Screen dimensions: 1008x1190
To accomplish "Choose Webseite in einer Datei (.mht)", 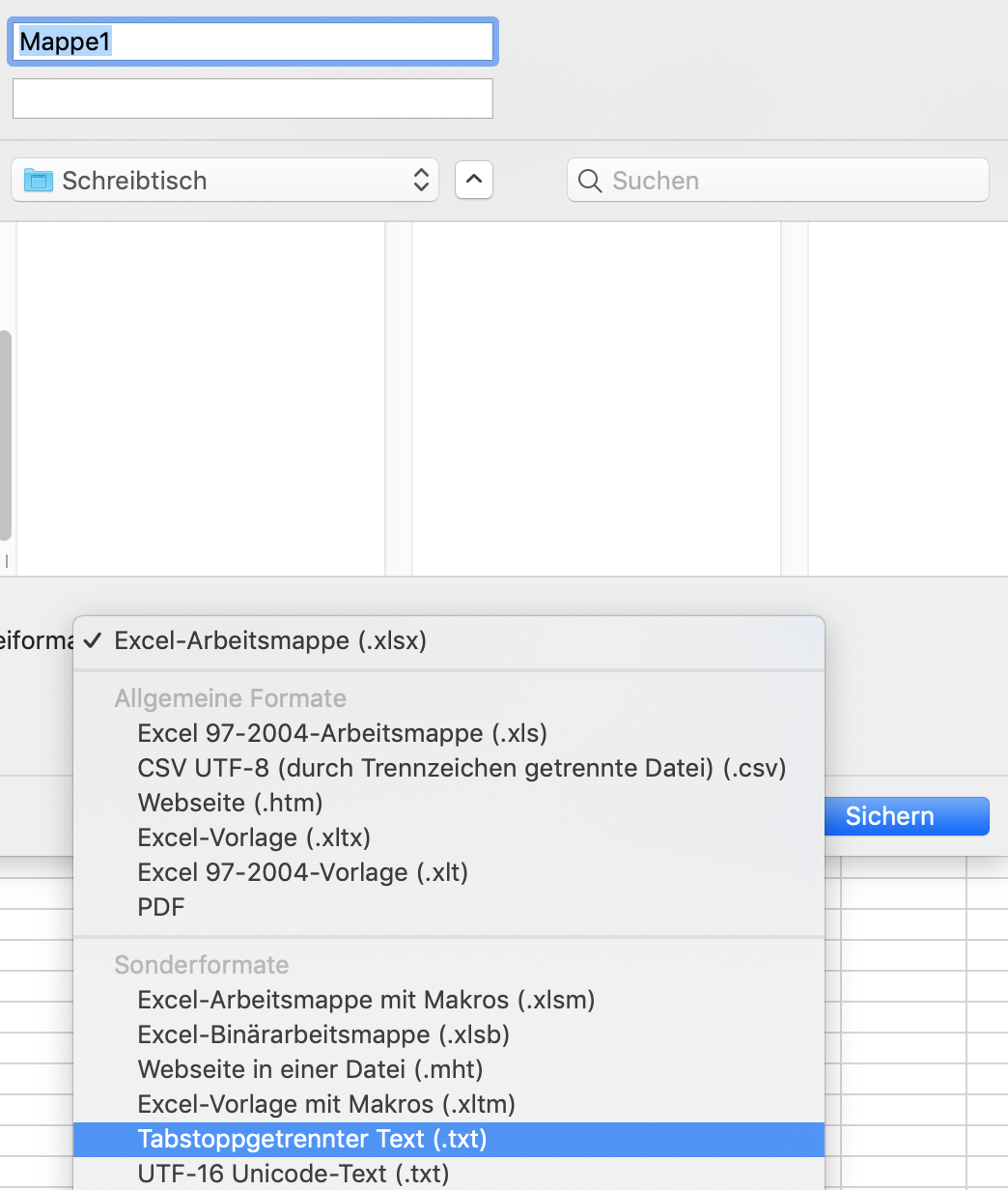I will coord(449,1069).
